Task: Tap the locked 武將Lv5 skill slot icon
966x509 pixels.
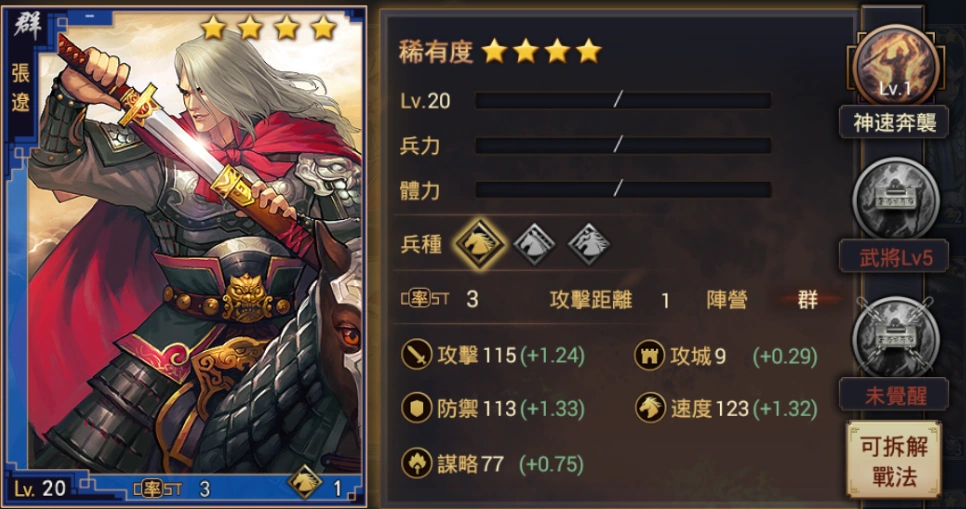Action: [x=895, y=198]
